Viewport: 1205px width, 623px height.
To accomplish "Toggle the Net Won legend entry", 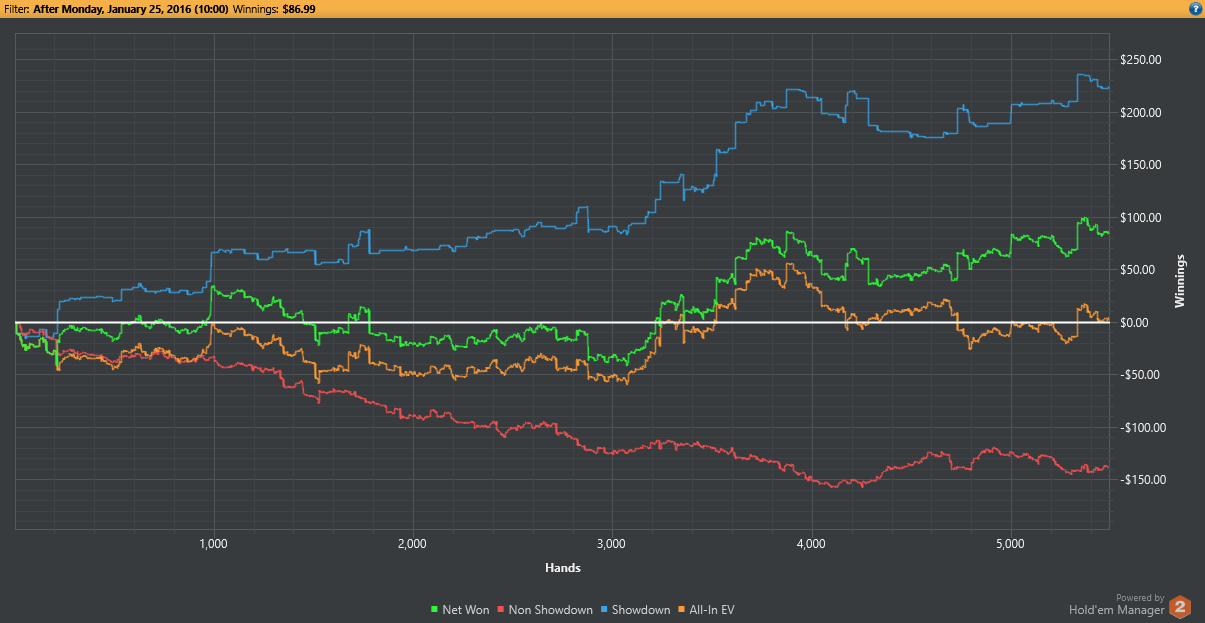I will (x=460, y=609).
